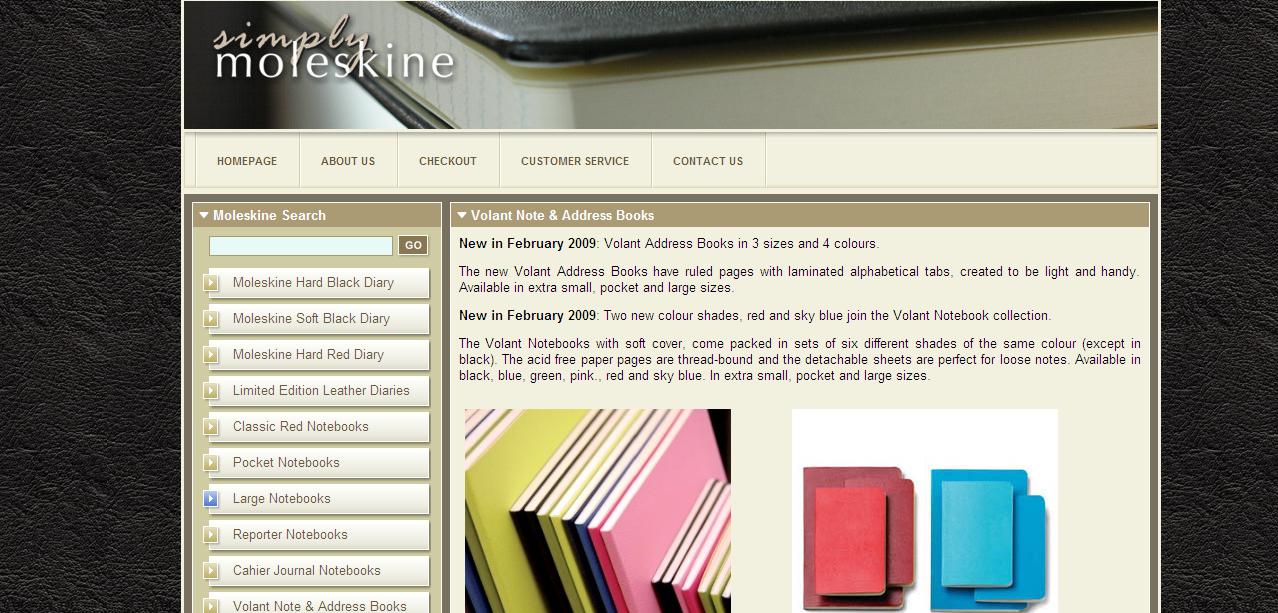1278x613 pixels.
Task: Click the arrow icon beside Moleskine Hard Red Diary
Action: [x=211, y=355]
